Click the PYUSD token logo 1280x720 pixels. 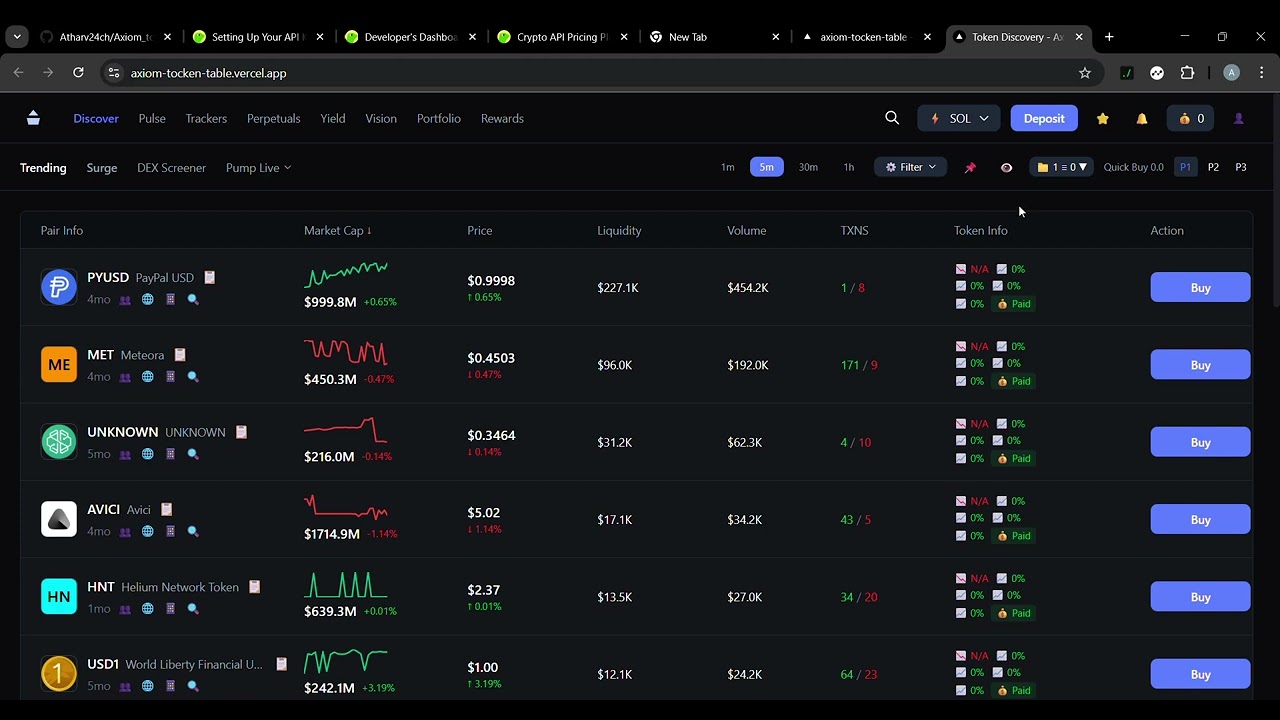pyautogui.click(x=59, y=287)
